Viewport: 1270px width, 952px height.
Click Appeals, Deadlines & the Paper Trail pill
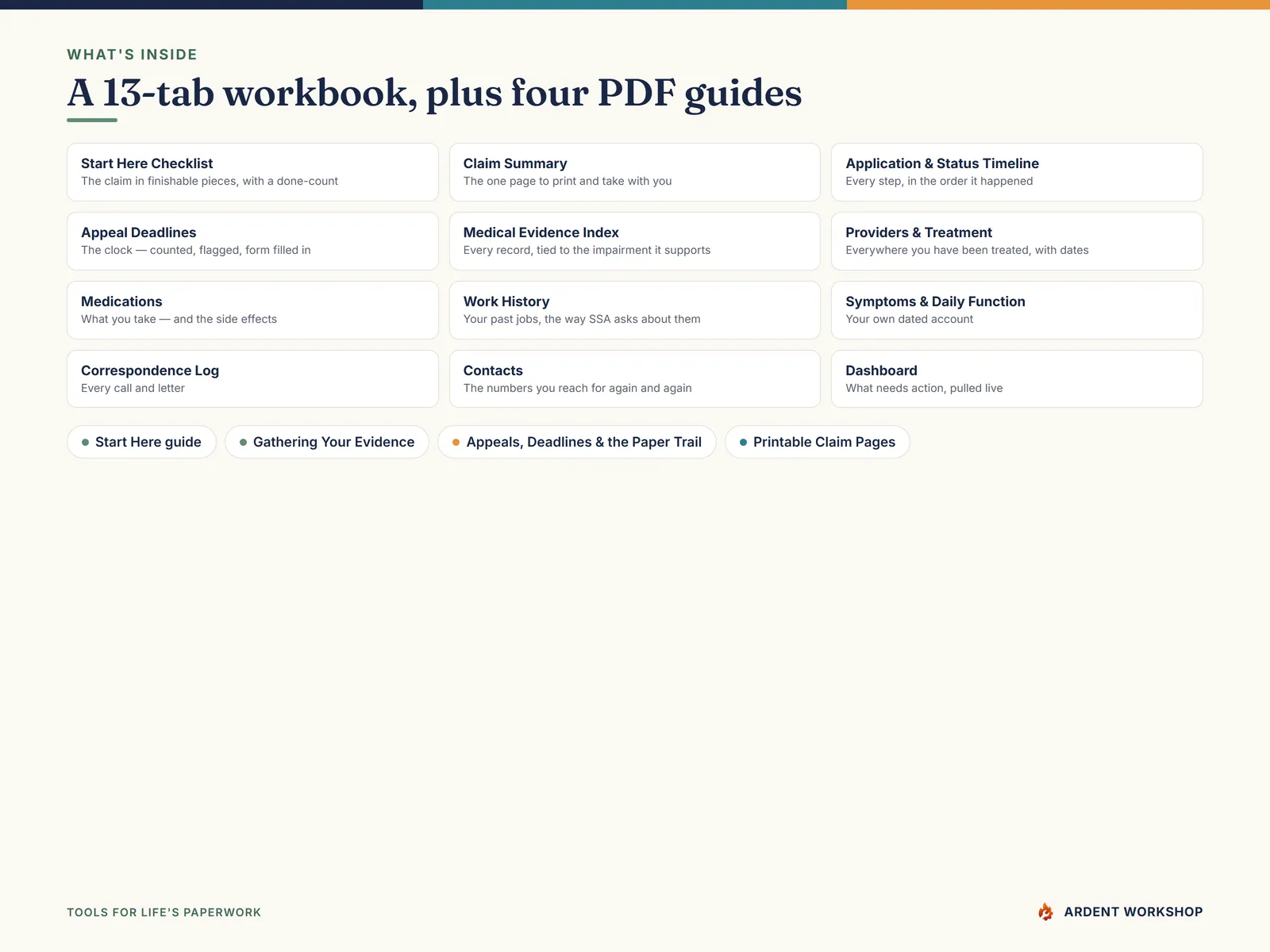coord(577,442)
